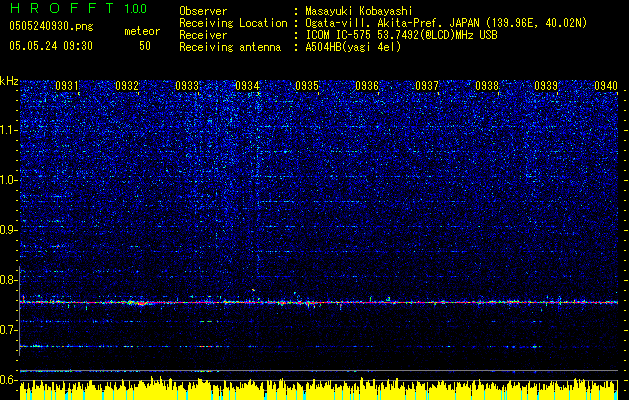Click the Receiver label
Viewport: 629px width, 400px height.
click(203, 35)
